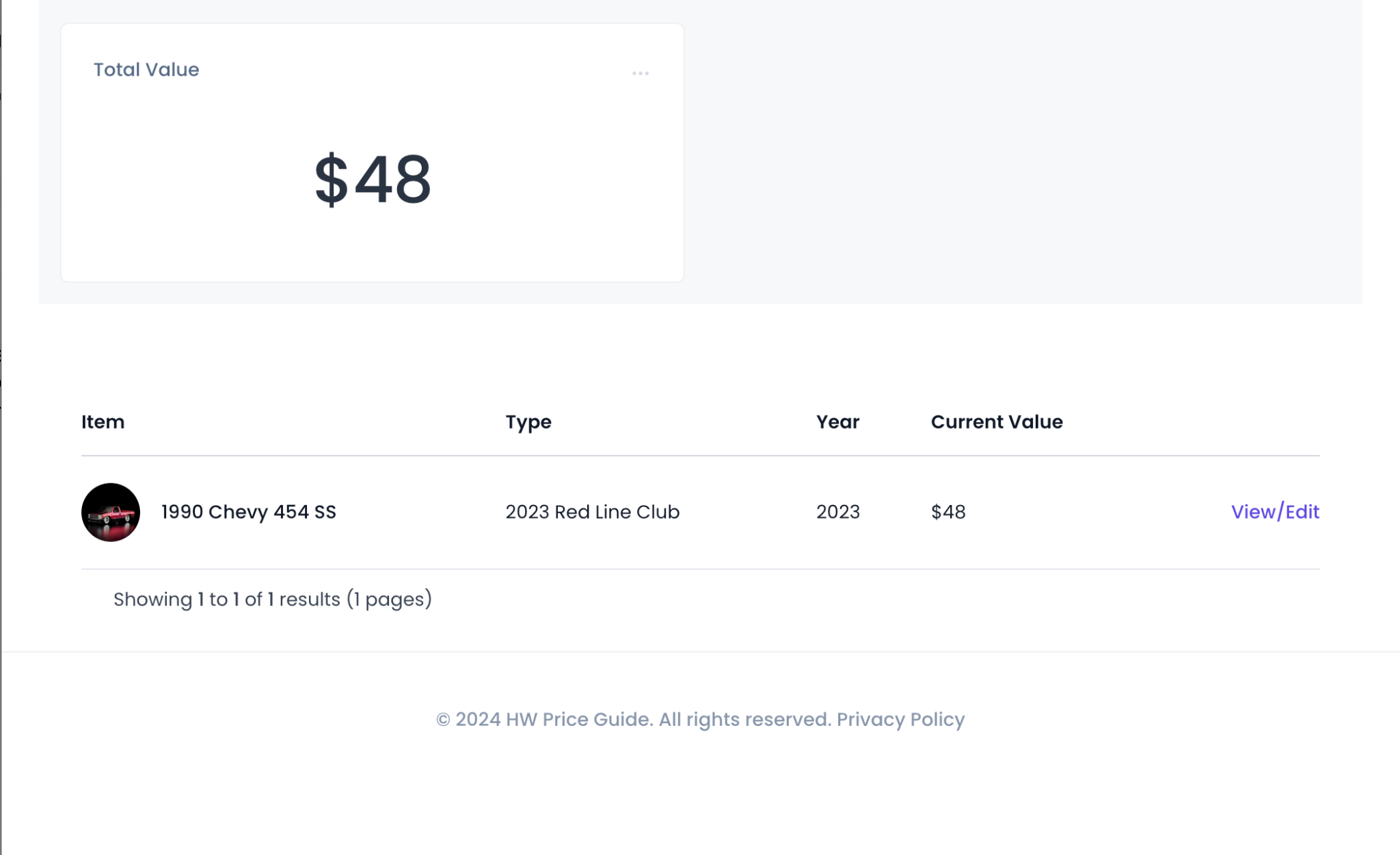Open the Privacy Policy link
This screenshot has width=1400, height=855.
point(900,719)
